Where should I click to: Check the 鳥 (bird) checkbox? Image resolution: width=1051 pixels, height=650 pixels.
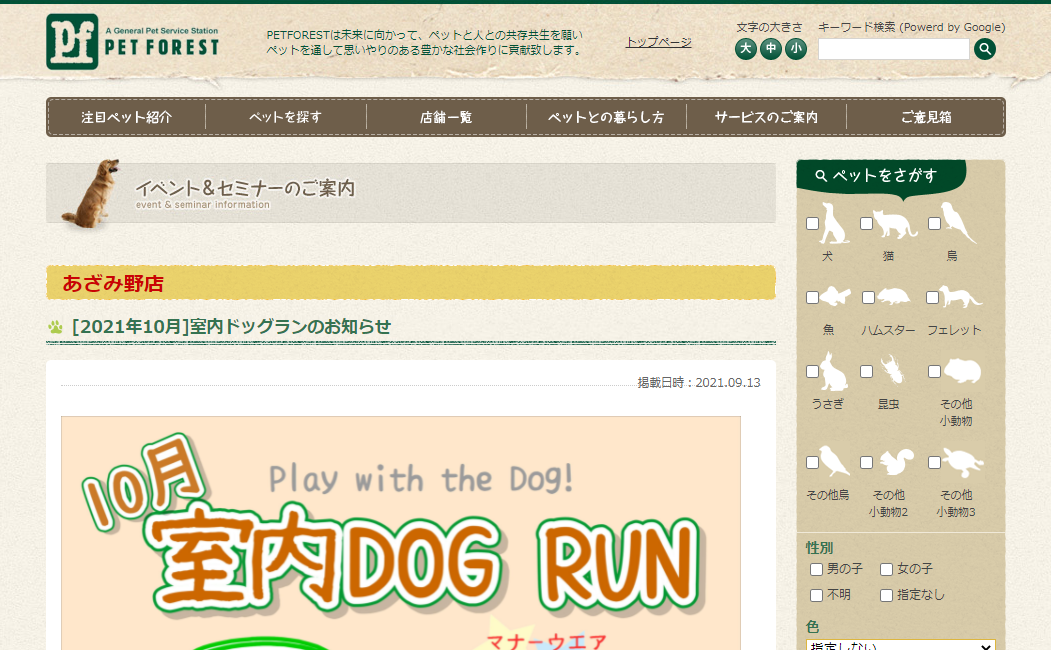(x=934, y=224)
